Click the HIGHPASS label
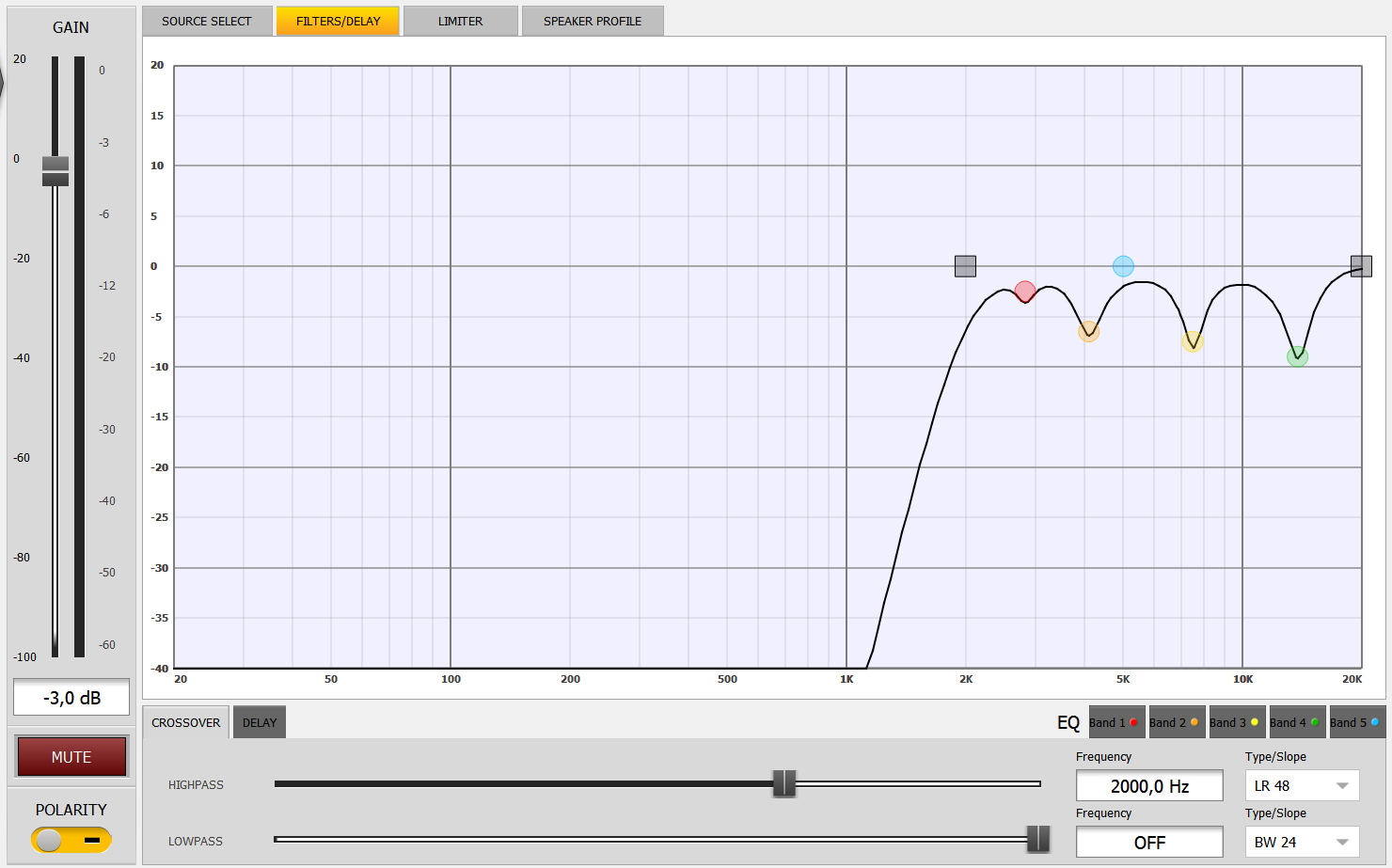The image size is (1392, 868). [196, 784]
